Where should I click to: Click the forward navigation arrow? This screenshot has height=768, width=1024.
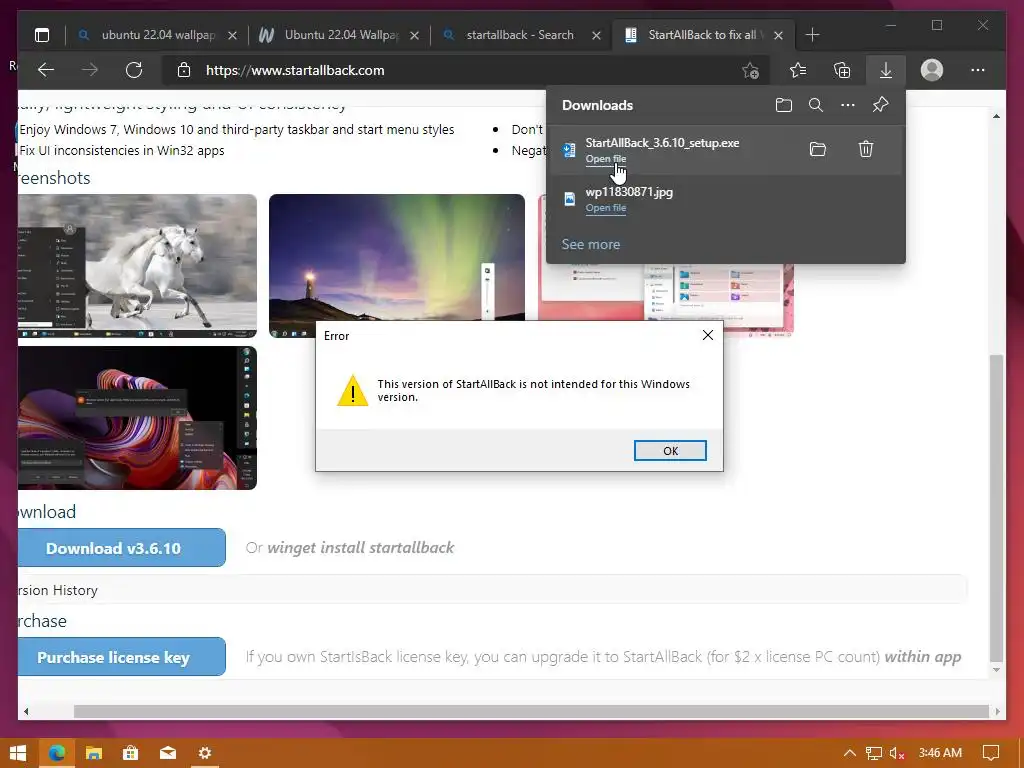(x=90, y=70)
